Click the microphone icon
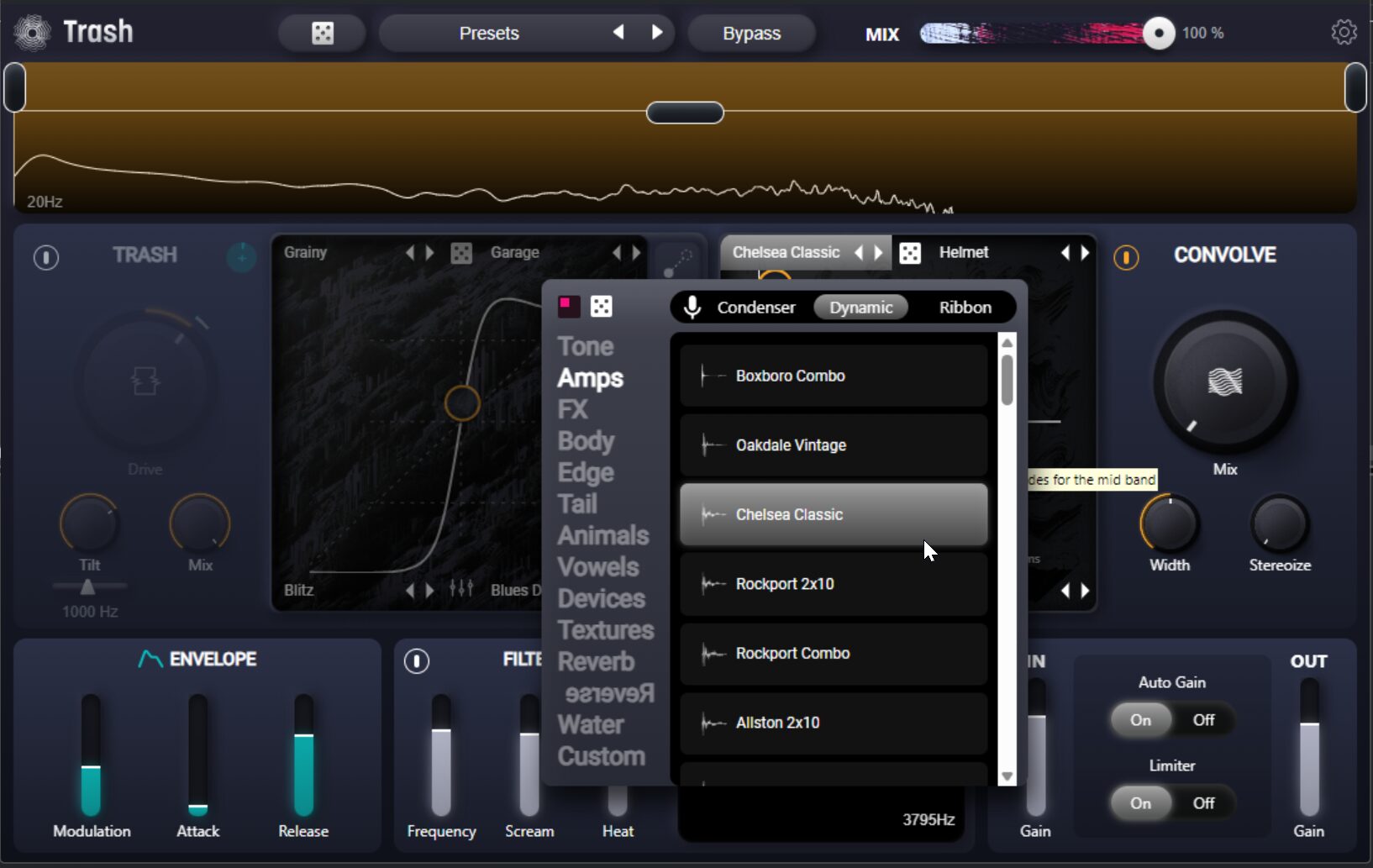This screenshot has height=868, width=1373. [x=692, y=308]
